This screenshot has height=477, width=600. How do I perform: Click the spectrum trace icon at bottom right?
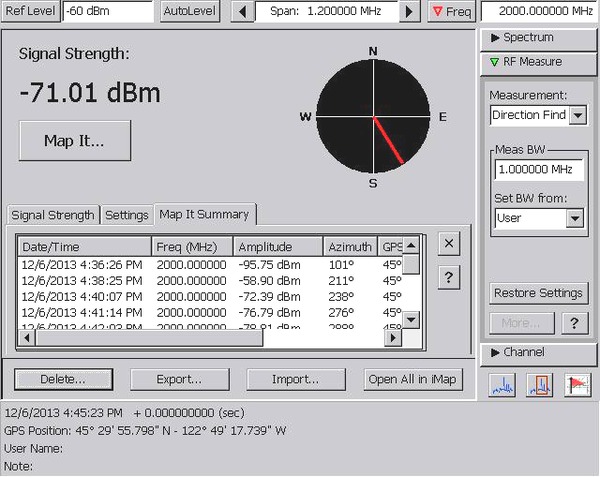click(502, 385)
